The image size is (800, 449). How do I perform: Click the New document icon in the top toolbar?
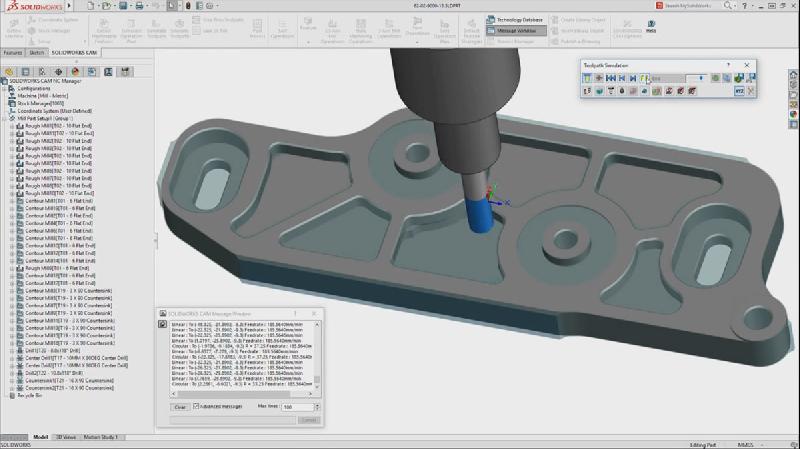click(x=91, y=6)
